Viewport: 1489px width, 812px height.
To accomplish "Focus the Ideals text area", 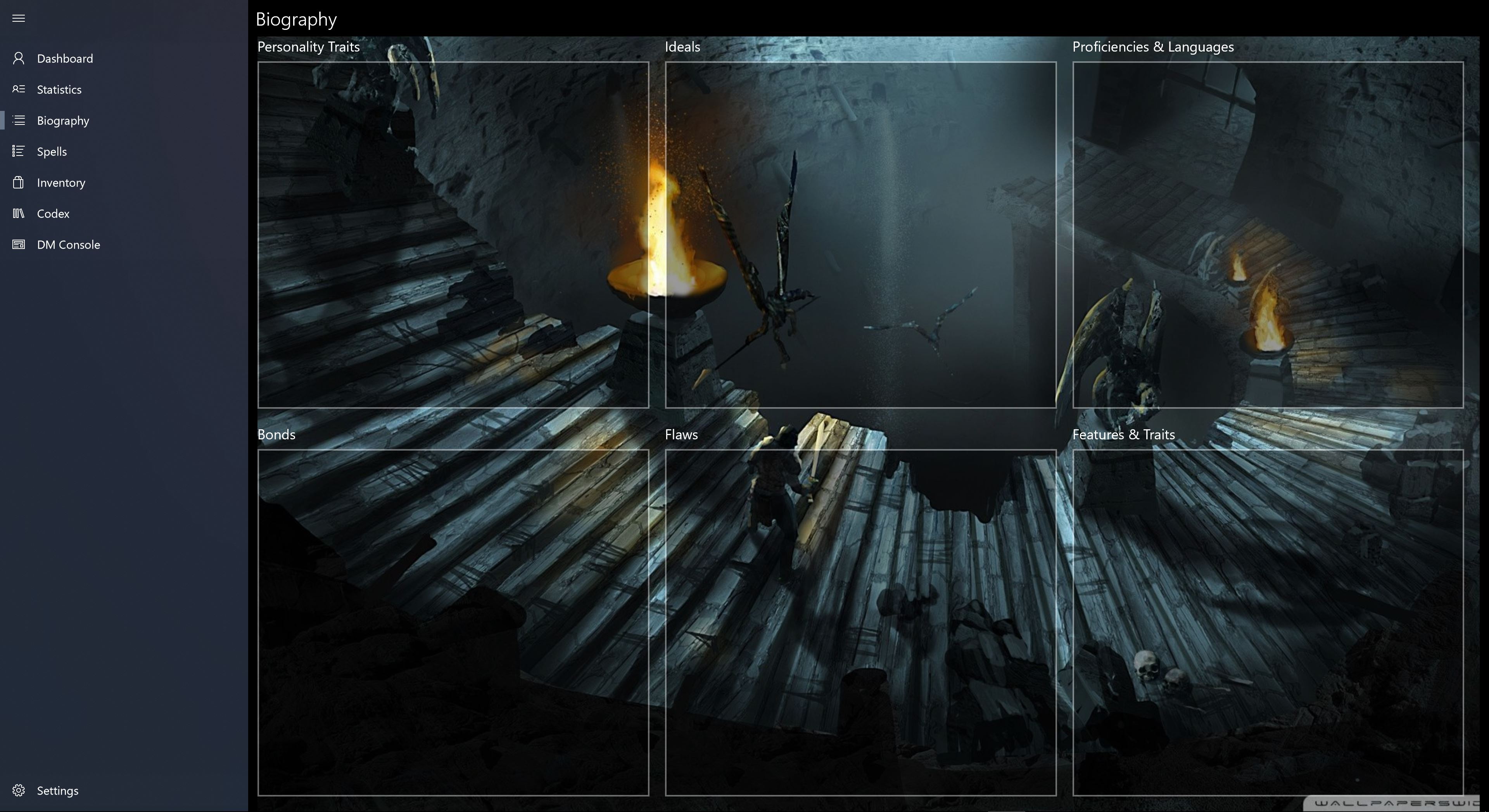I will coord(860,235).
